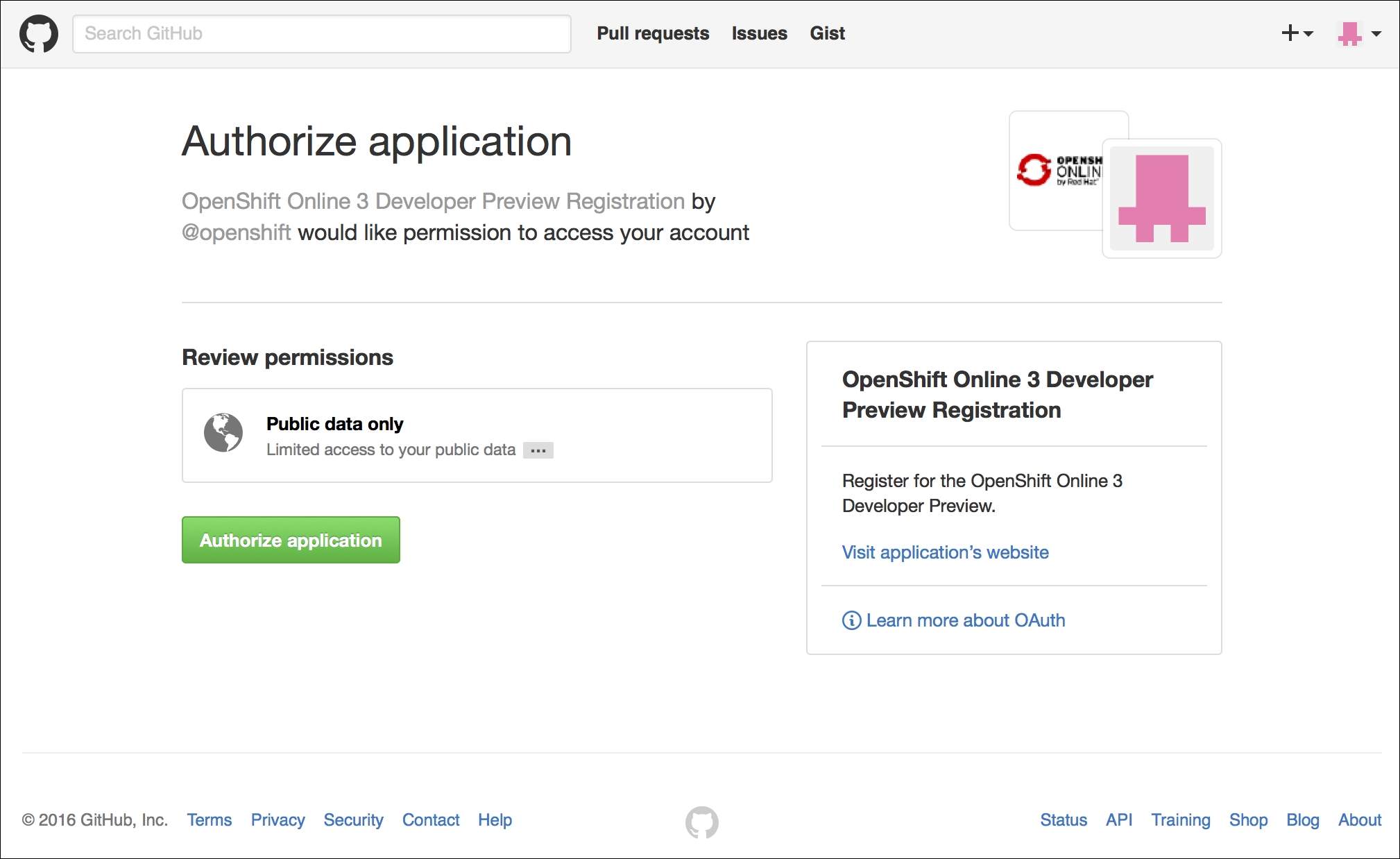Click the gray footer GitHub logo
Image resolution: width=1400 pixels, height=859 pixels.
pyautogui.click(x=701, y=822)
